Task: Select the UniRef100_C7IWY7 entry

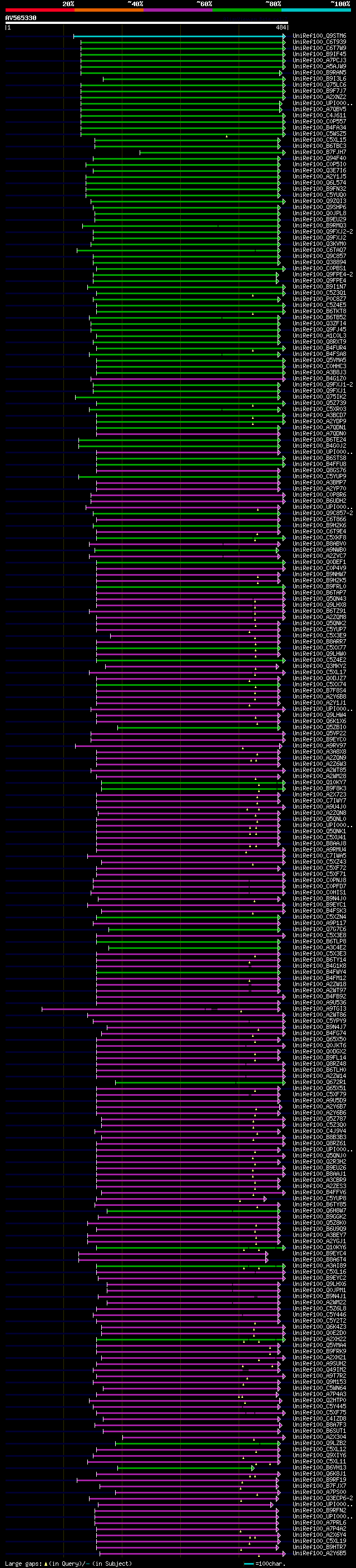Action: pos(319,800)
